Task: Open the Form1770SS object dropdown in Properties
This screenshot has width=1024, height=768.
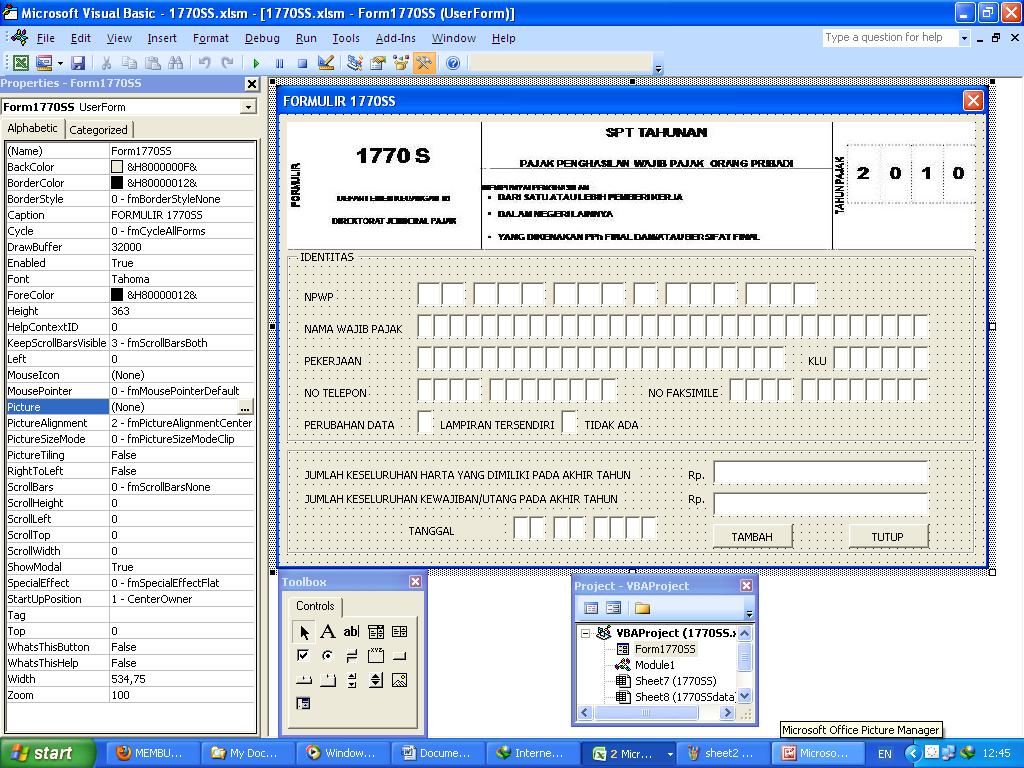Action: point(248,107)
